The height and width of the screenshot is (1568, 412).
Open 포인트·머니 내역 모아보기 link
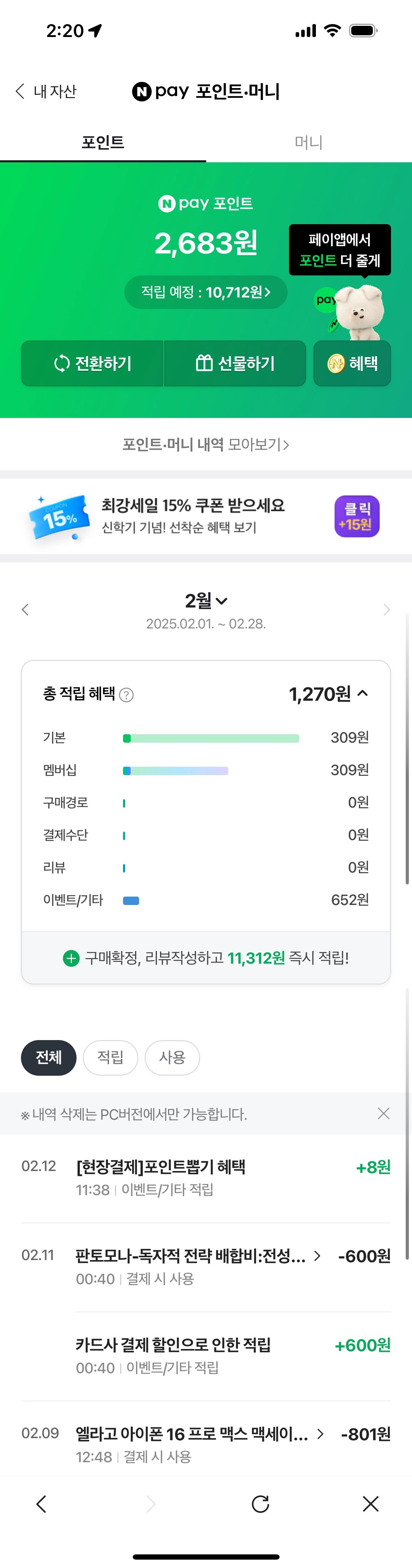(x=206, y=444)
